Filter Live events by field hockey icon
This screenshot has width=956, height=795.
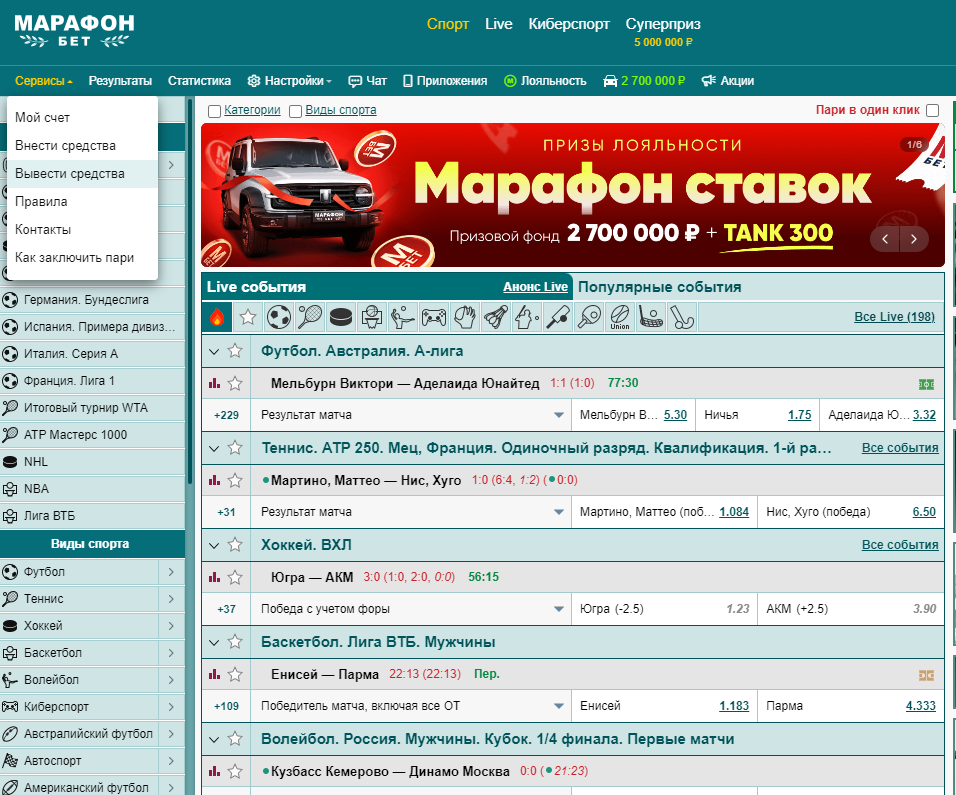coord(682,317)
